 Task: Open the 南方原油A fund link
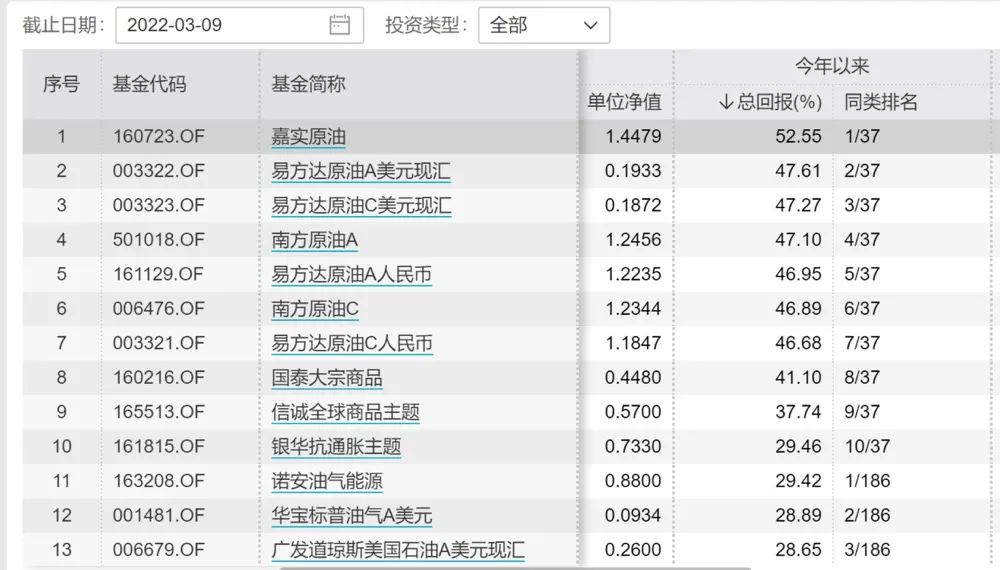(314, 240)
